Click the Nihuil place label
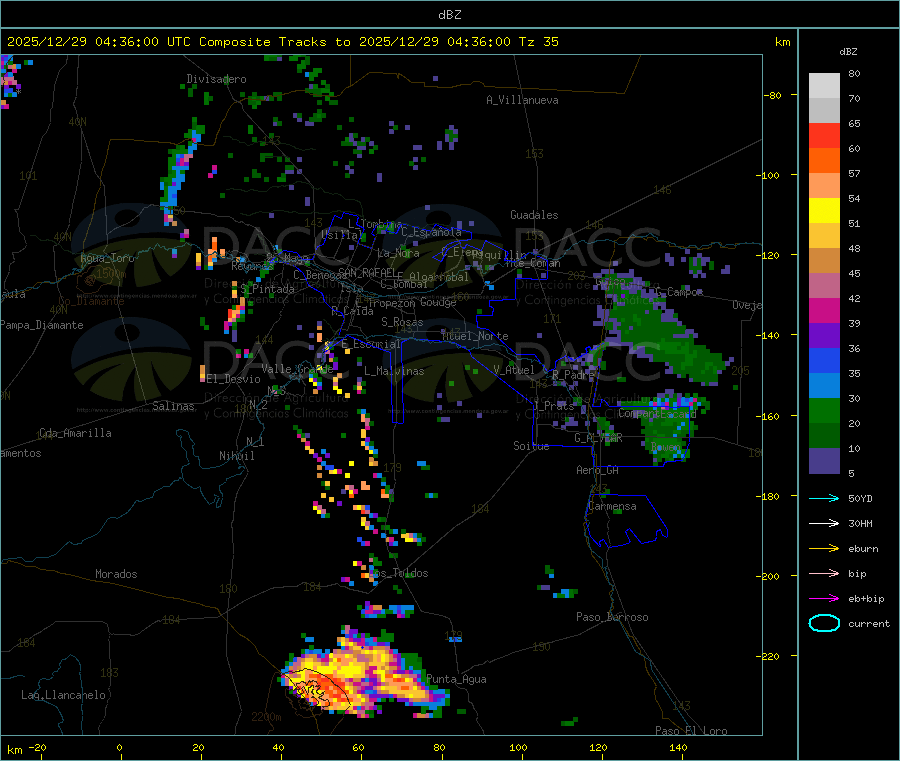Image resolution: width=900 pixels, height=761 pixels. (x=237, y=456)
